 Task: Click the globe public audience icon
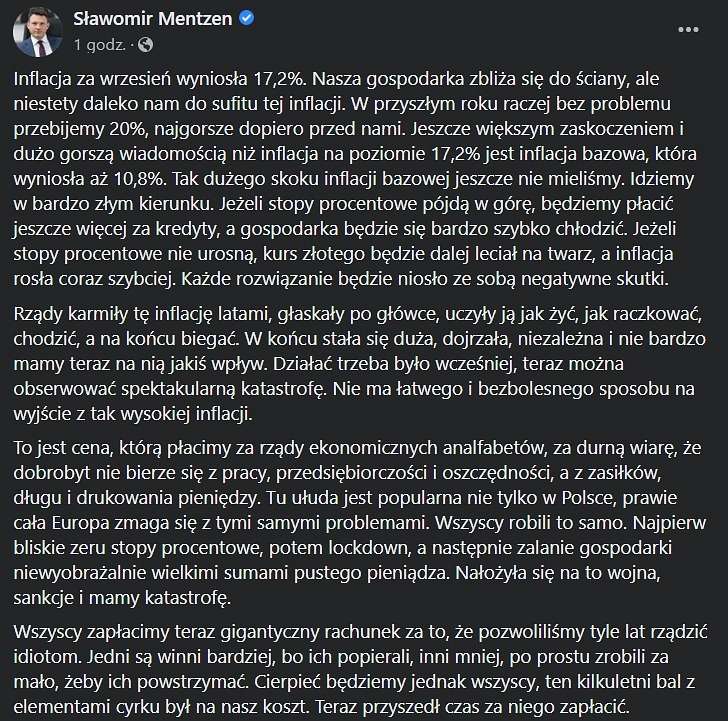pos(145,45)
